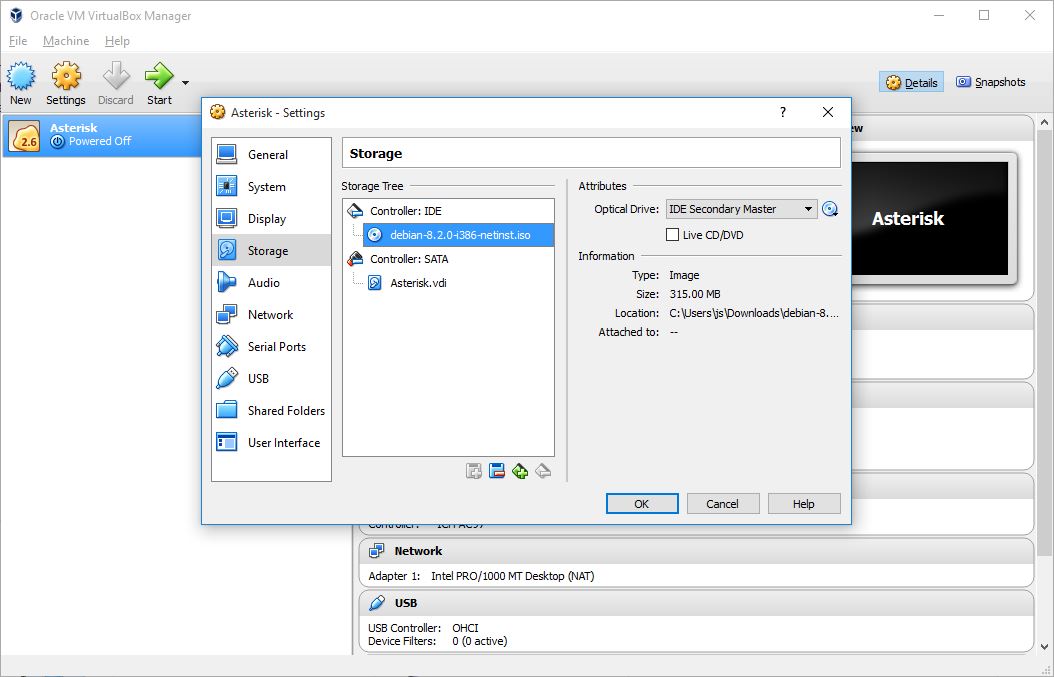Click the question mark help icon in titlebar
Viewport: 1054px width, 677px height.
coord(782,112)
